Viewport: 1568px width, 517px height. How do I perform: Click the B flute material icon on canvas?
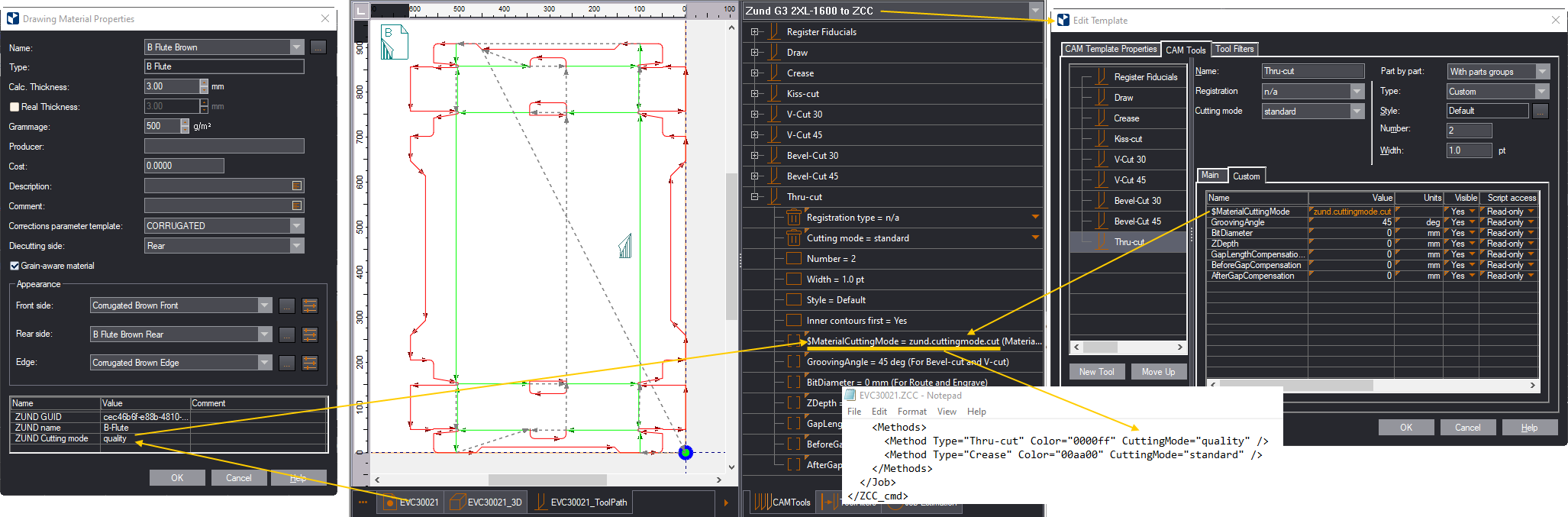pos(394,41)
